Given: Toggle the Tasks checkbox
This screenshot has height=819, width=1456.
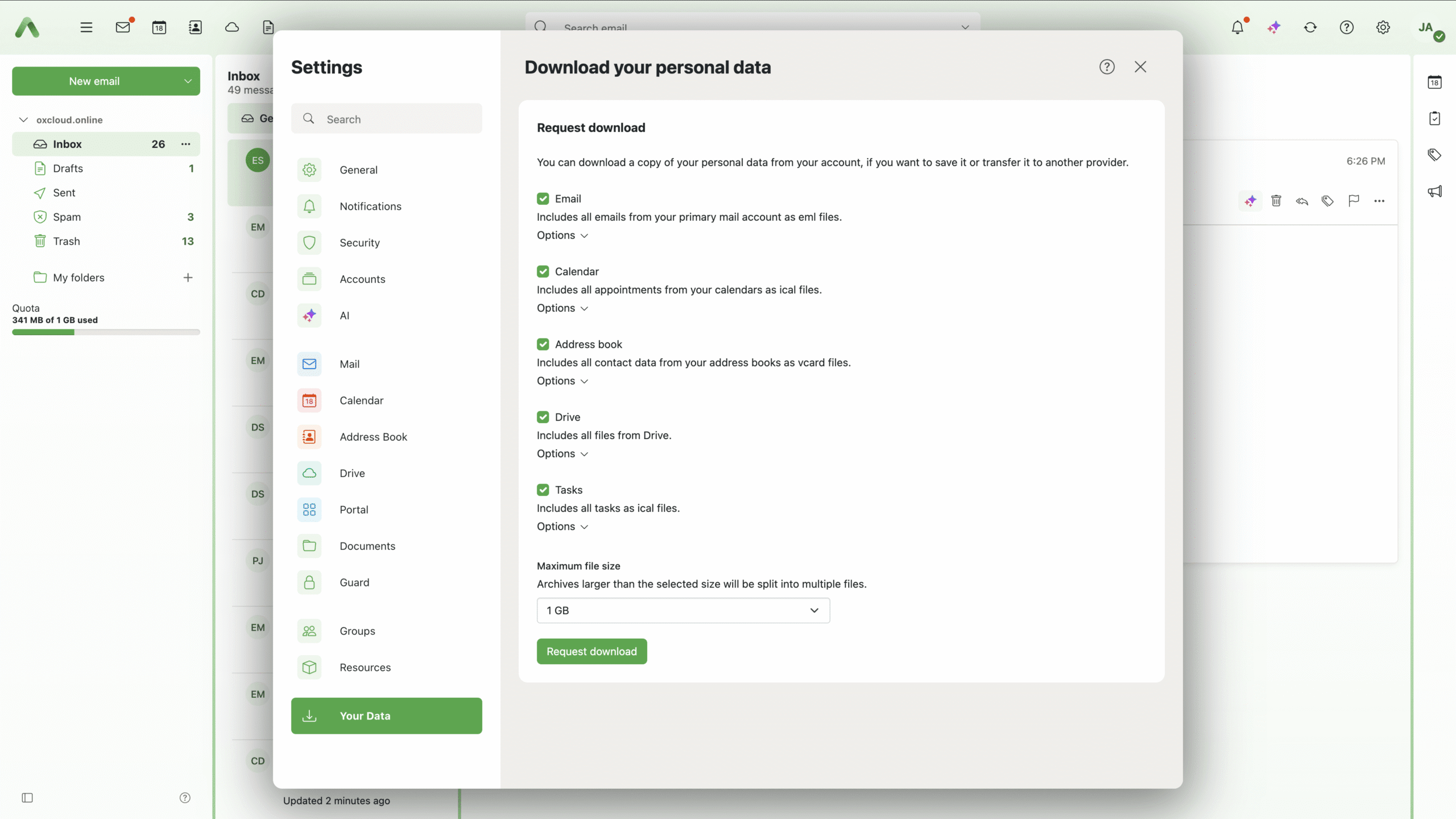Looking at the screenshot, I should click(543, 490).
